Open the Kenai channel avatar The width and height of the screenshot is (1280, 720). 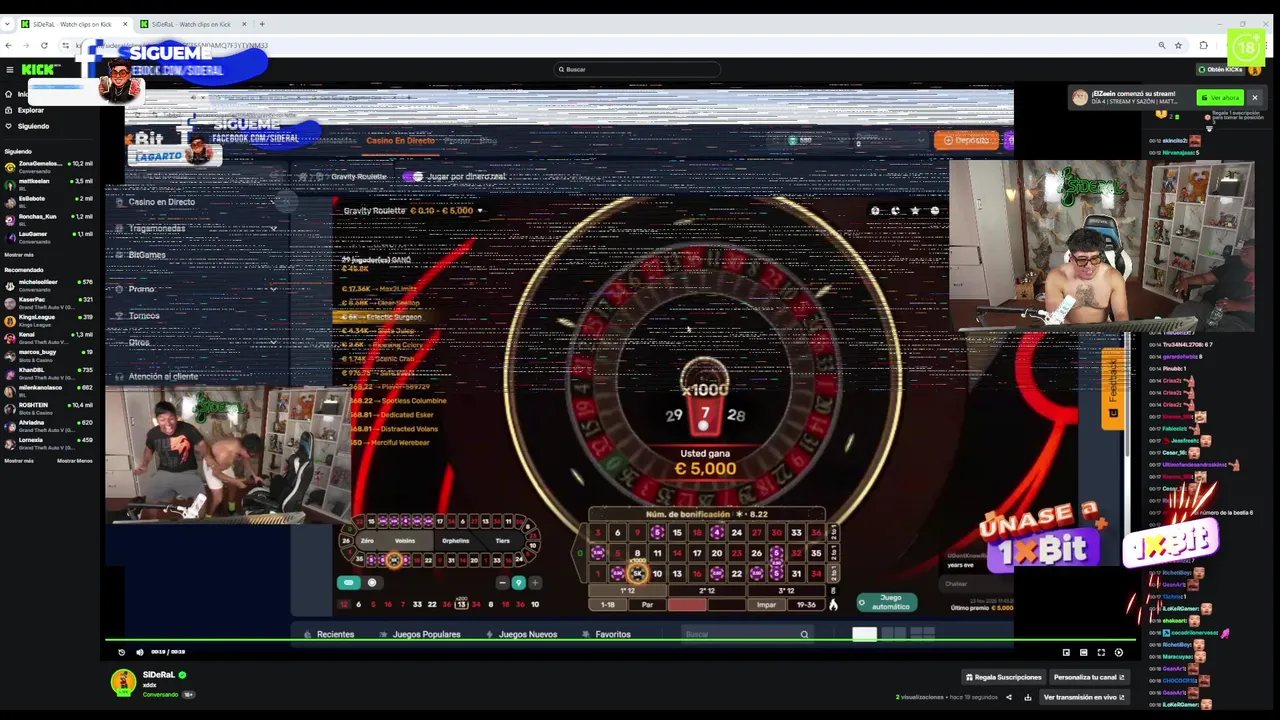pyautogui.click(x=10, y=336)
